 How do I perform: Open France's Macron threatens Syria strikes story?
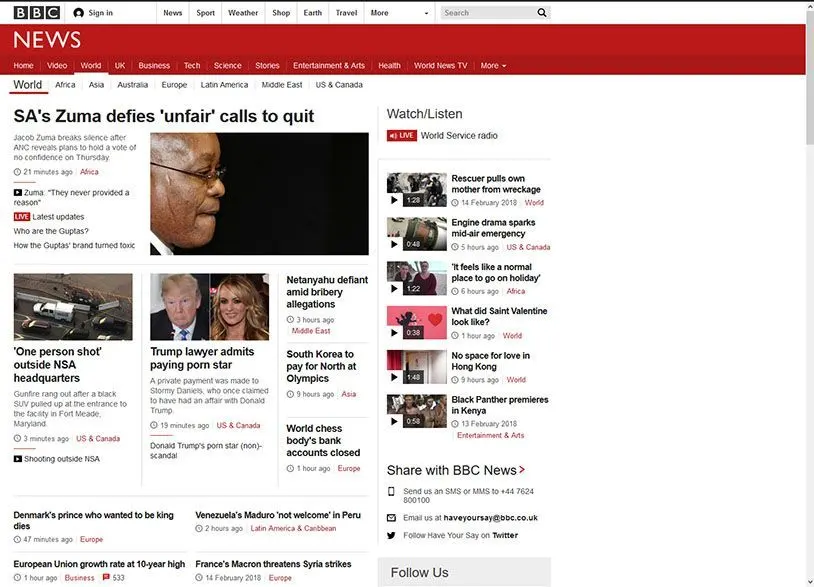273,564
